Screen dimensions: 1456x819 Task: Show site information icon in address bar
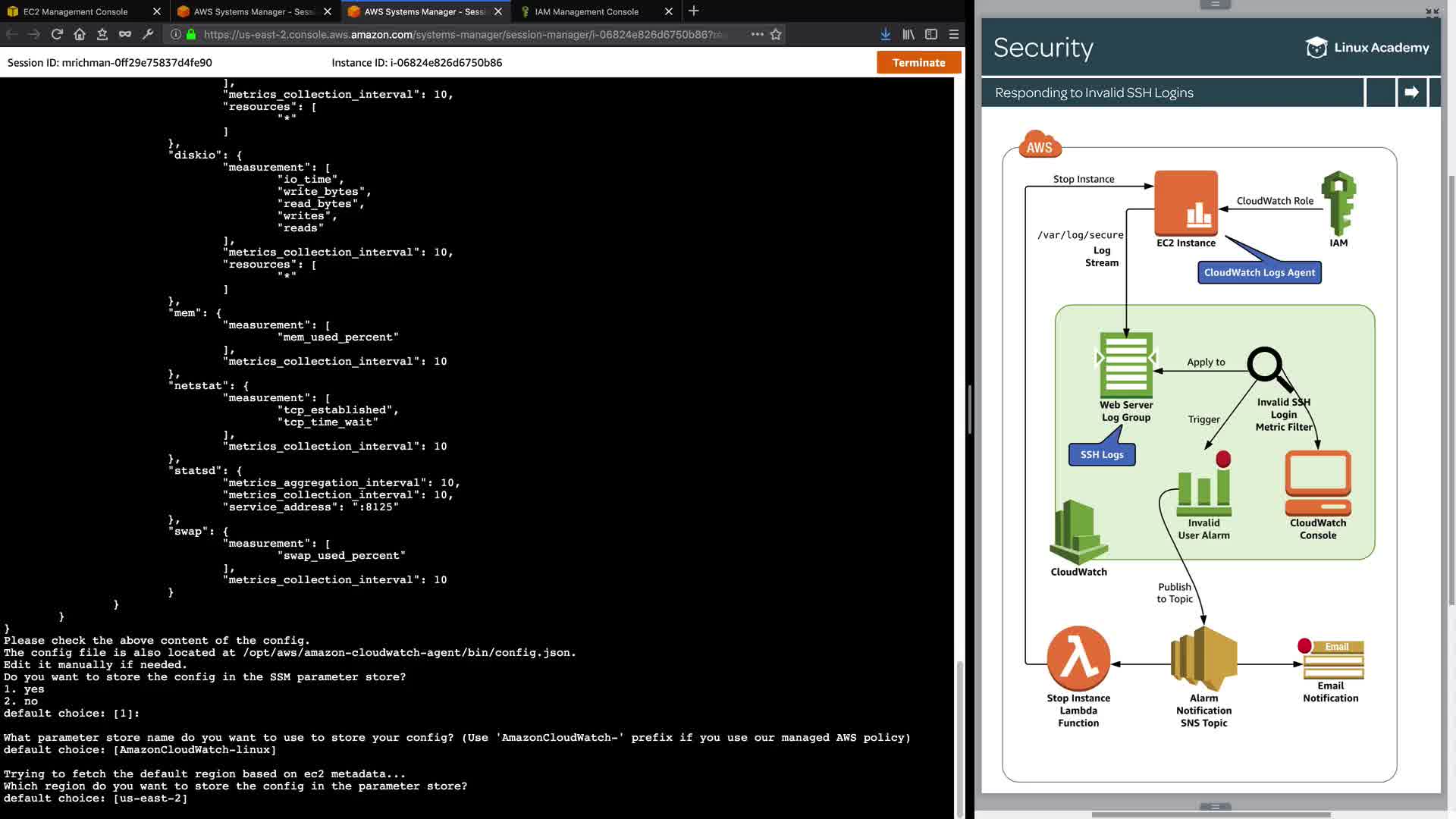pyautogui.click(x=175, y=34)
